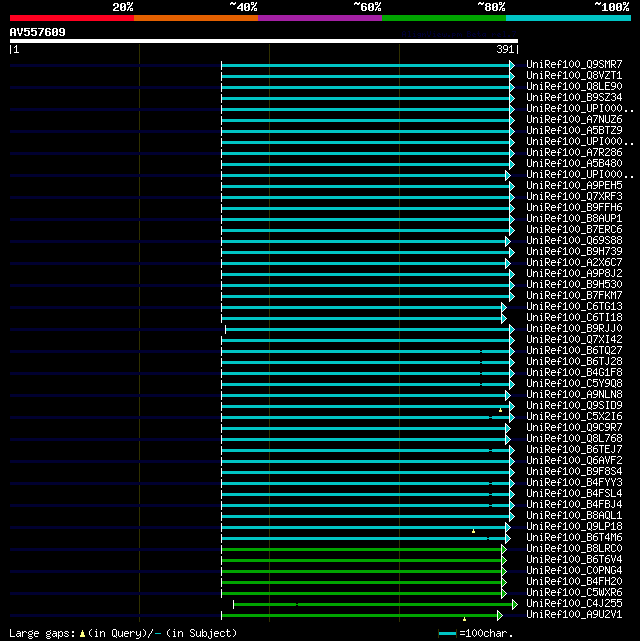Image resolution: width=640 pixels, height=641 pixels.
Task: Click the UniRef100_Q6AVF2 label
Action: (574, 461)
